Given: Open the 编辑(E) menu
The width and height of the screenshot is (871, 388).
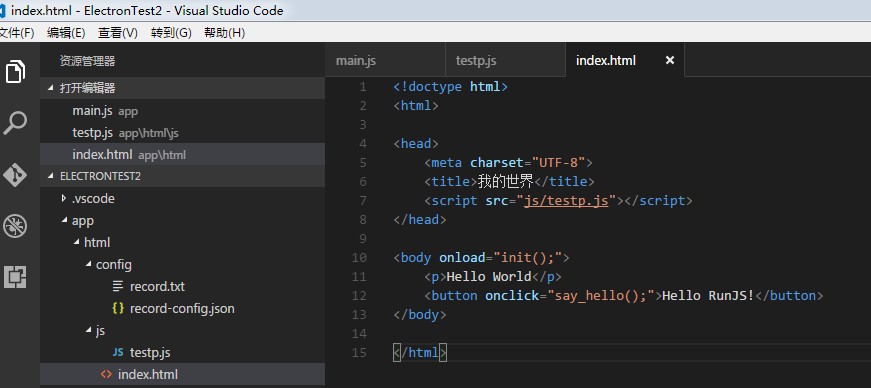Looking at the screenshot, I should pyautogui.click(x=66, y=33).
